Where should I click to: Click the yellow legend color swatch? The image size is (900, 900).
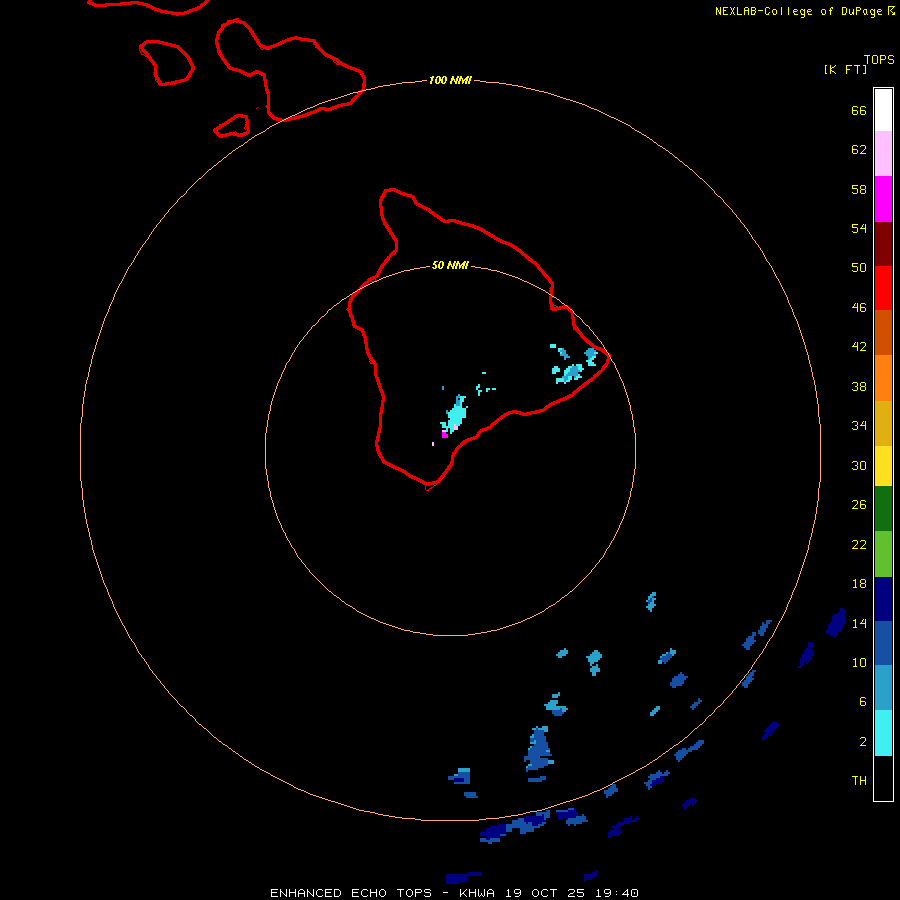(883, 466)
